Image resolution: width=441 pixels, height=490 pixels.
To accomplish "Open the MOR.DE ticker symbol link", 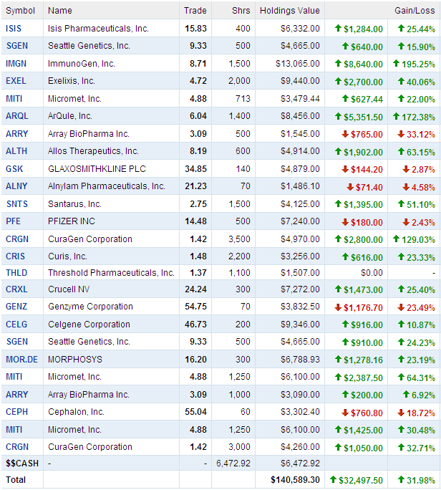I will click(x=22, y=359).
